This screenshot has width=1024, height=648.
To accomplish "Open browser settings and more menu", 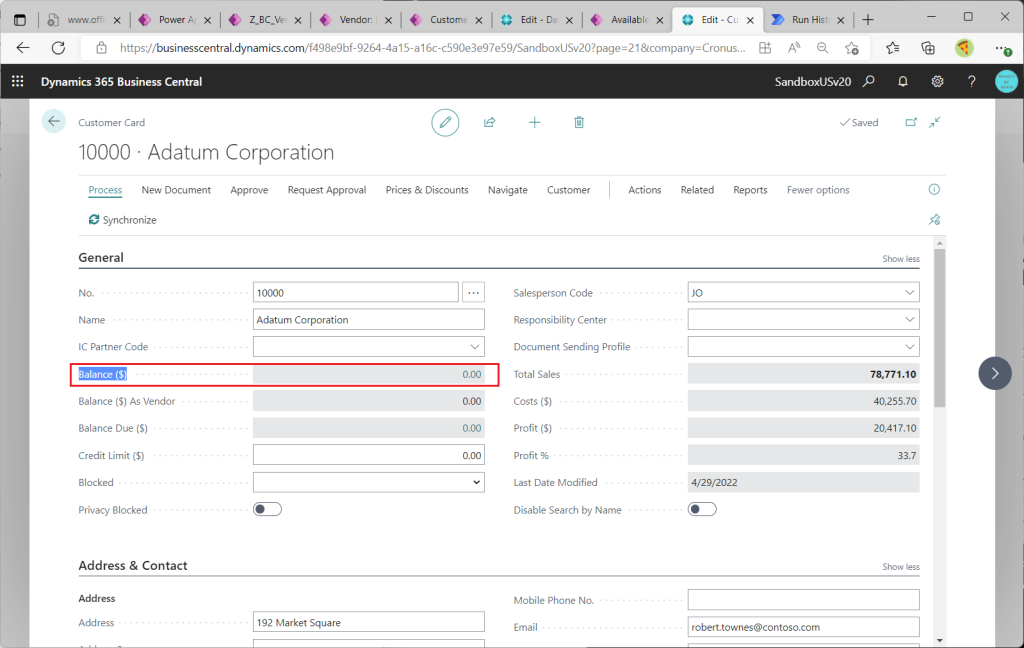I will pyautogui.click(x=1002, y=48).
